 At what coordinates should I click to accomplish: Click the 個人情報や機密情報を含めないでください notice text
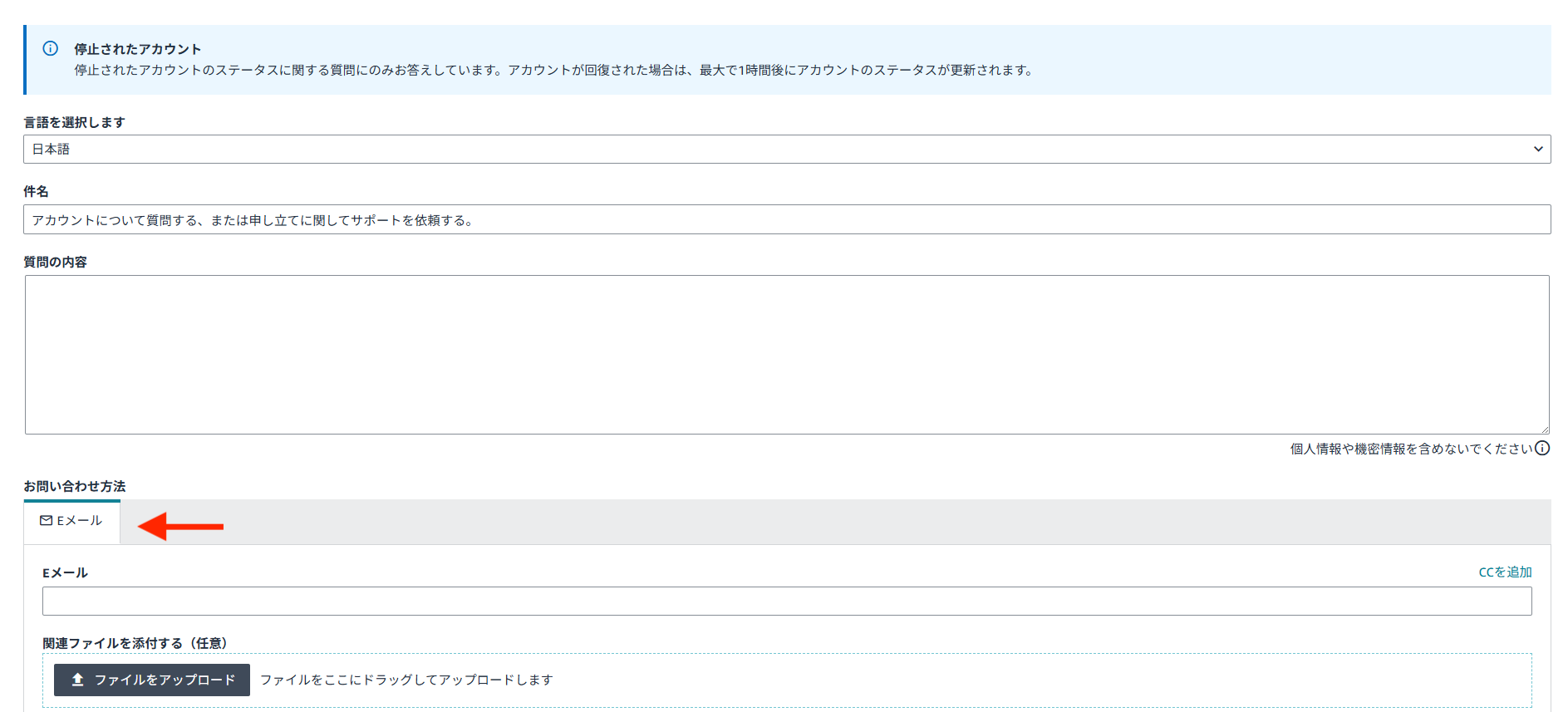coord(1410,449)
